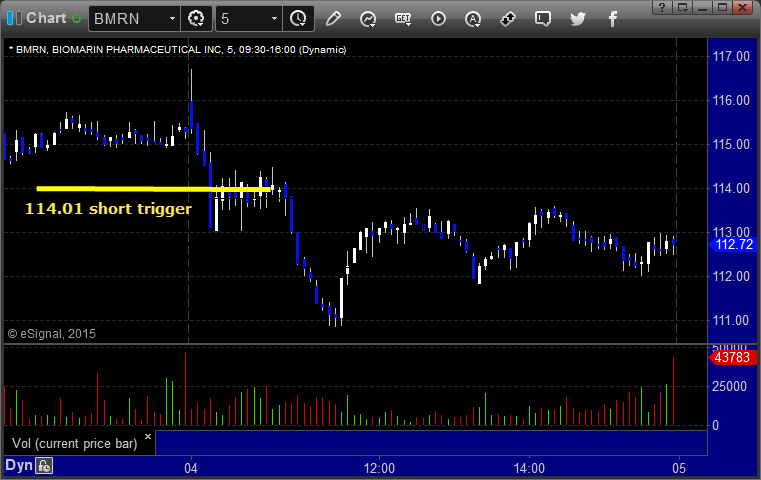Image resolution: width=761 pixels, height=480 pixels.
Task: Close the Vol study label
Action: (x=148, y=436)
